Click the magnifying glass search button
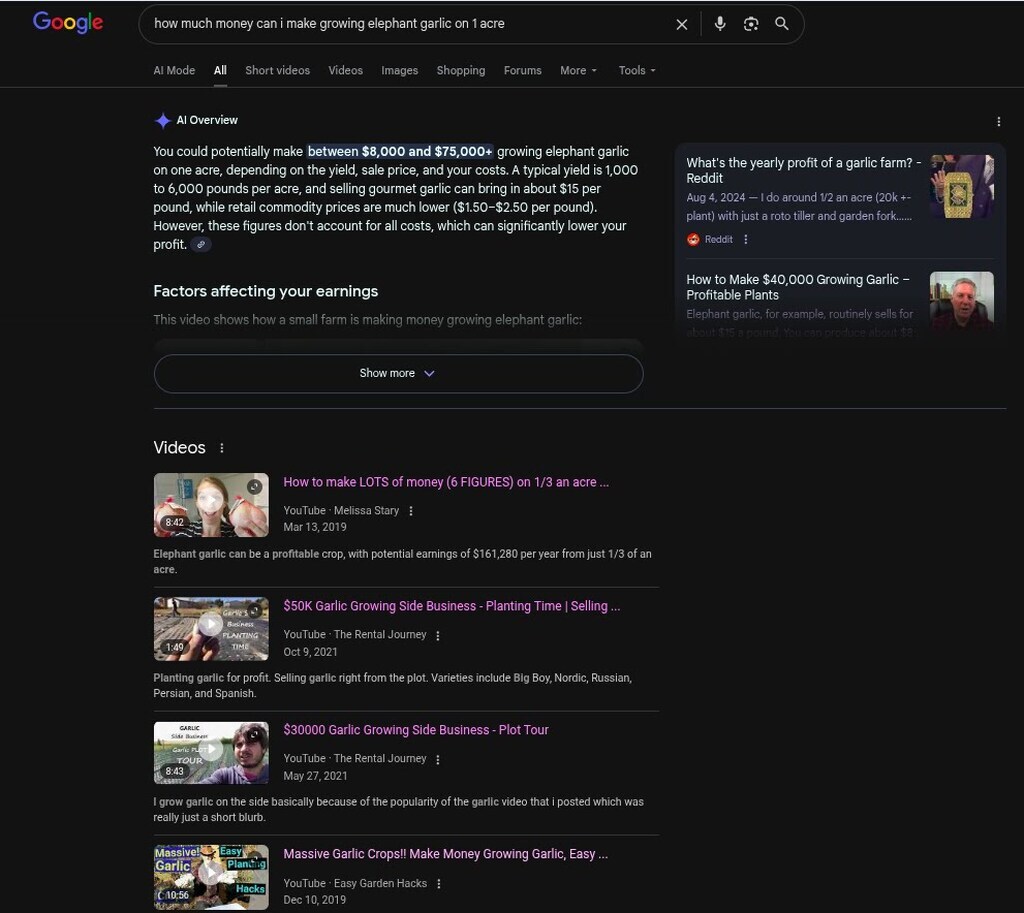Viewport: 1024px width, 913px height. click(782, 24)
